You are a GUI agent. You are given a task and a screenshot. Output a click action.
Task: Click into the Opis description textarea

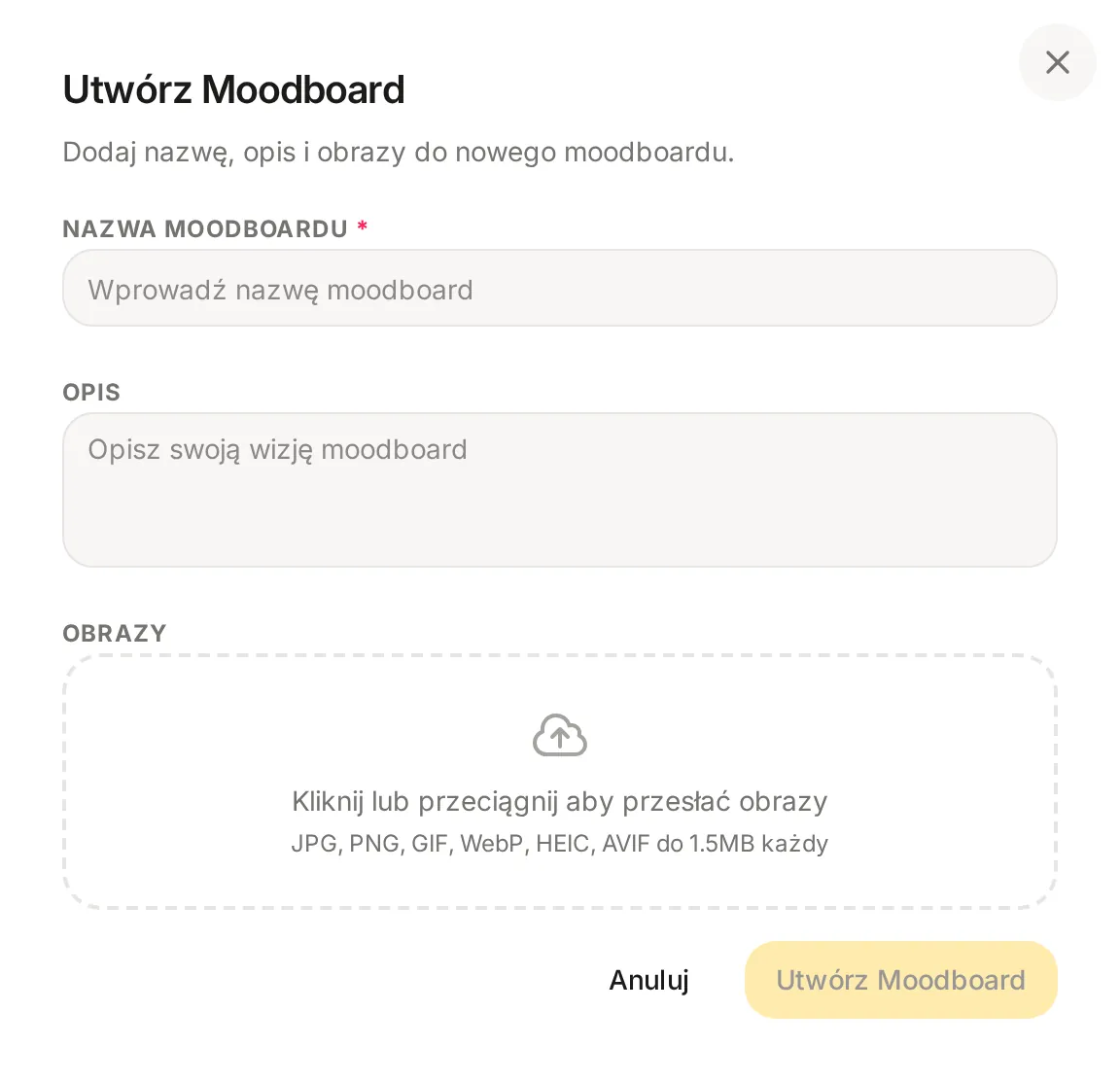[x=560, y=490]
